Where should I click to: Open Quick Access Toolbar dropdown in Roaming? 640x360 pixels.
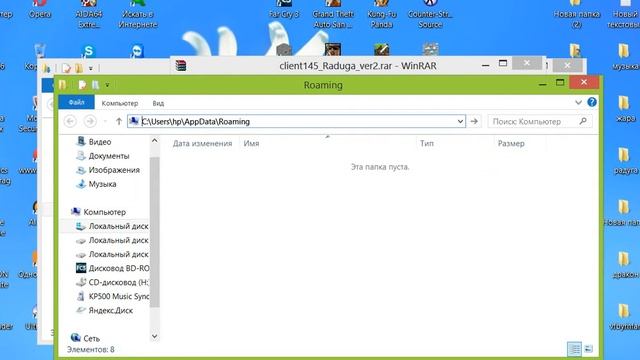pos(107,85)
